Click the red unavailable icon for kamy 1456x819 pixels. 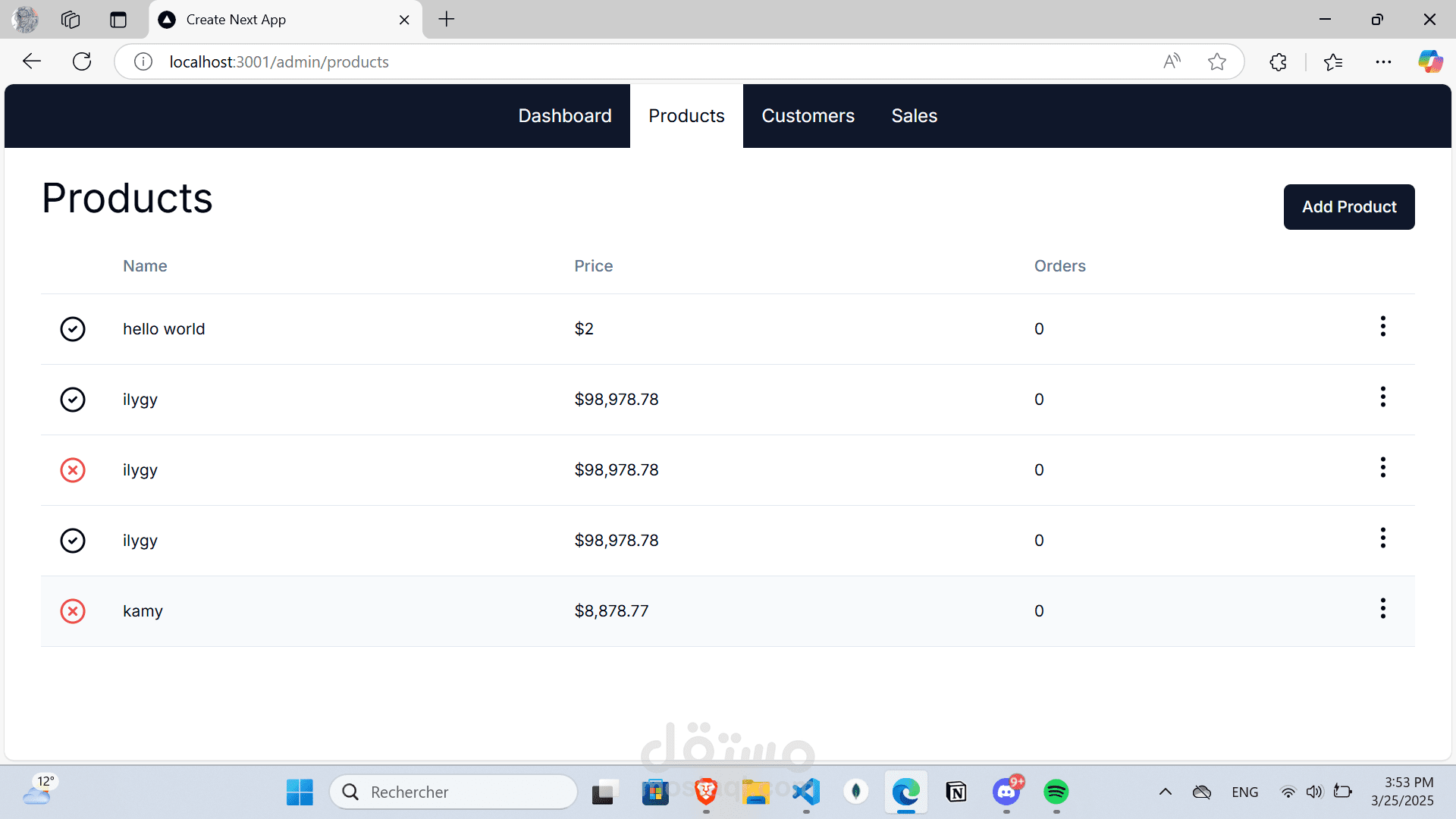click(73, 611)
